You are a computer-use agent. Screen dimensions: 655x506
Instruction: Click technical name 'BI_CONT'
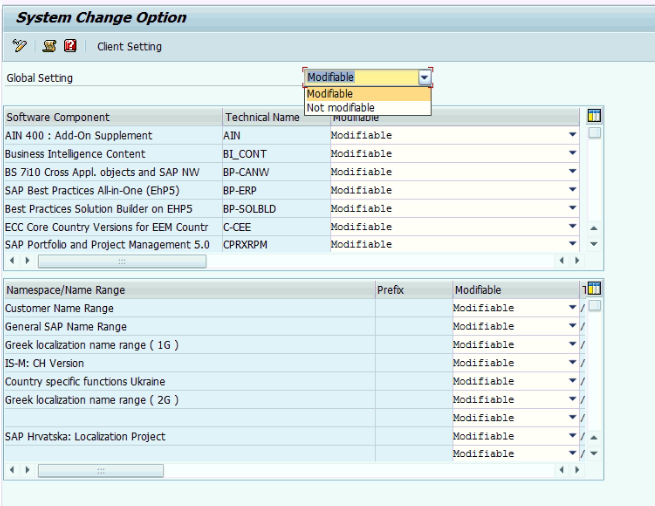(244, 154)
